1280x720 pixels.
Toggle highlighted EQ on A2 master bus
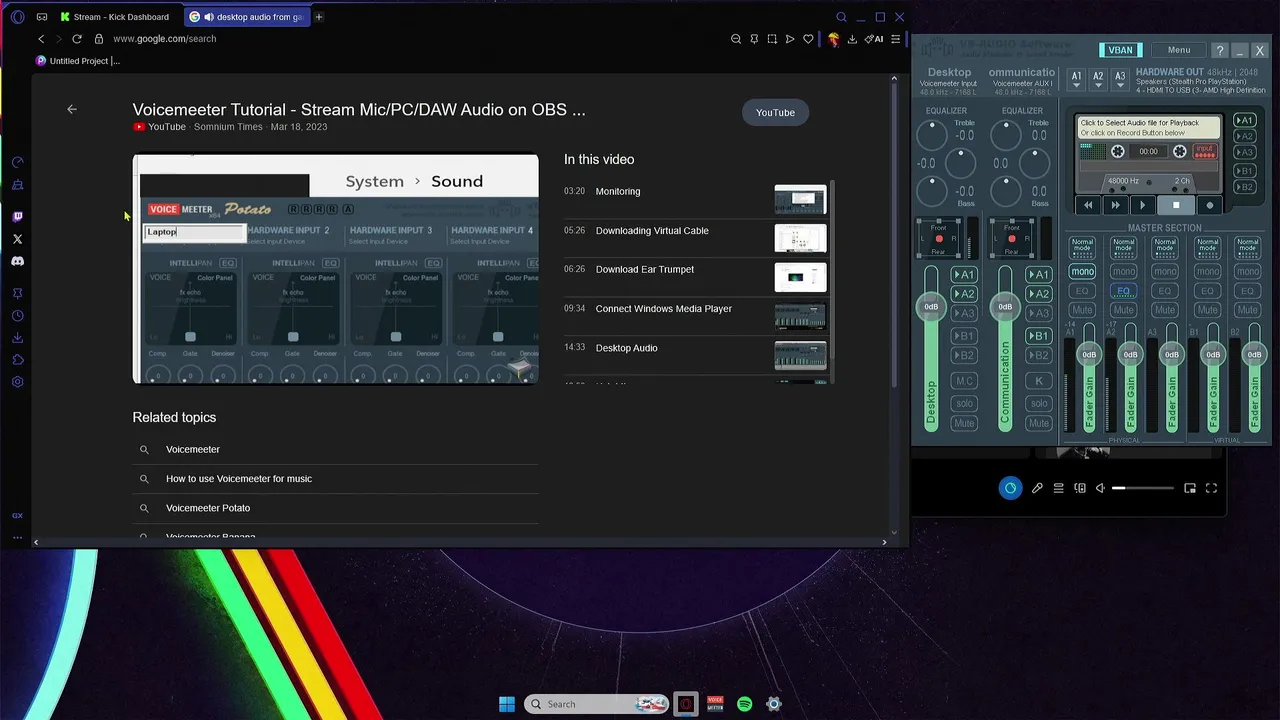coord(1124,291)
